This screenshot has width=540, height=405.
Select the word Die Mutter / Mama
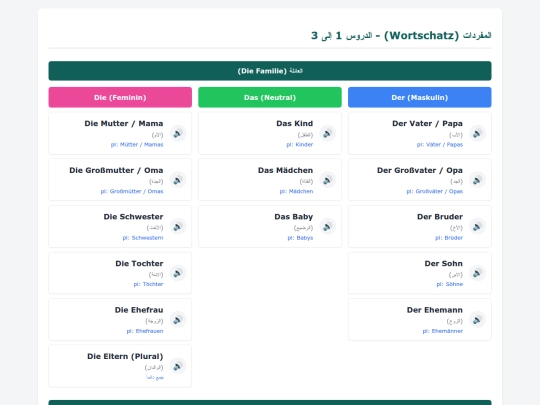(x=124, y=123)
